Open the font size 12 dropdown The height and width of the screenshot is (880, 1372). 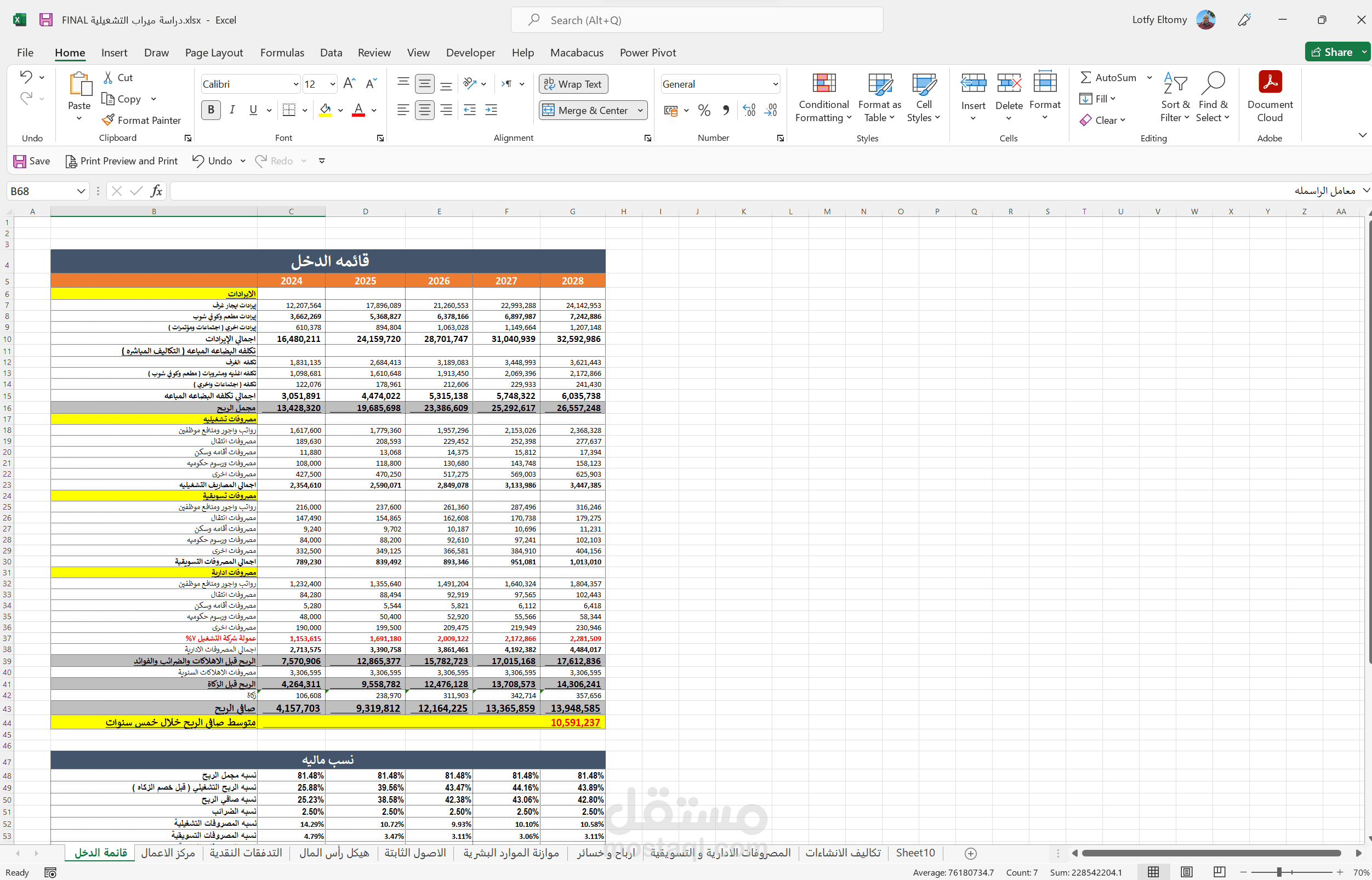pos(332,84)
